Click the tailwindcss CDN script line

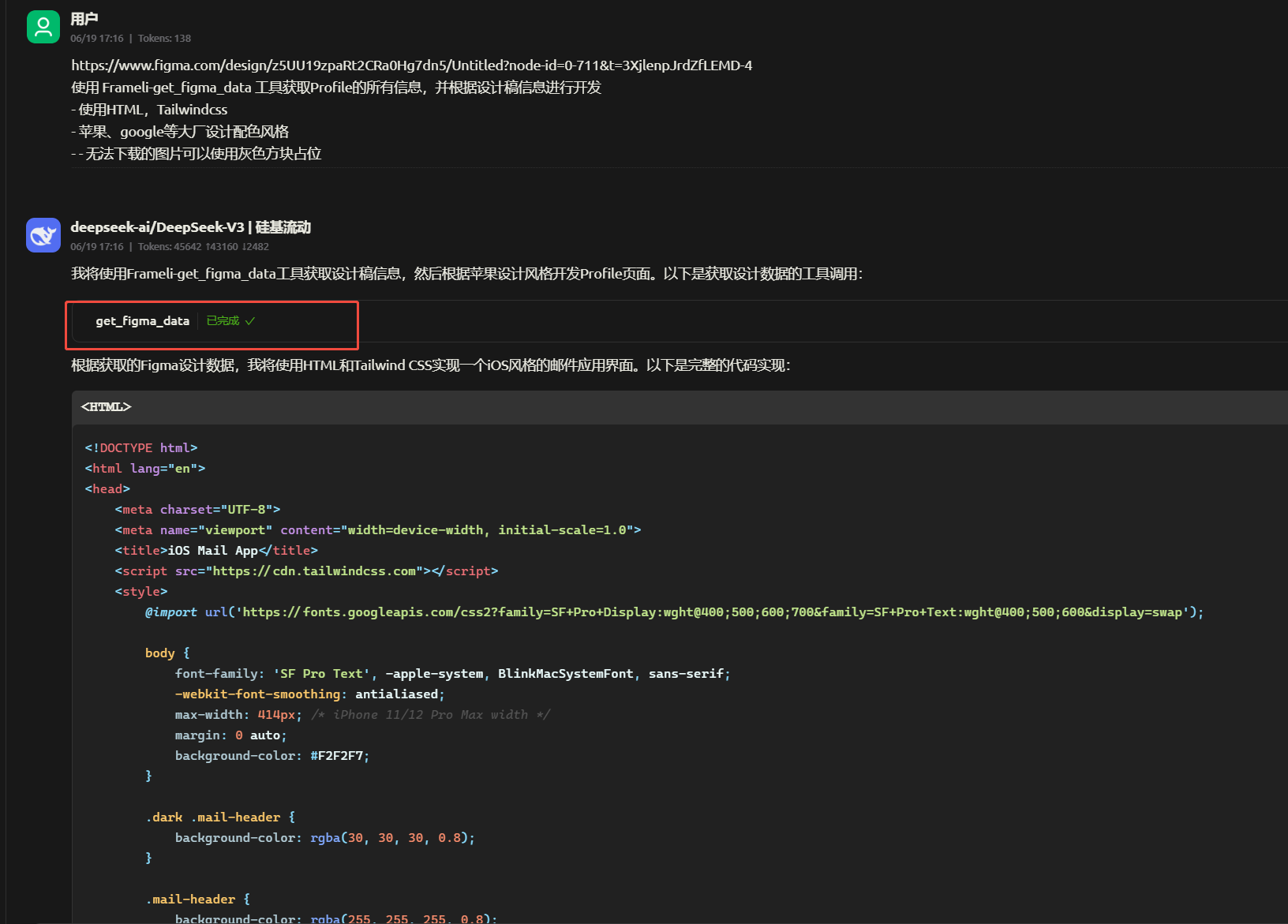coord(306,571)
